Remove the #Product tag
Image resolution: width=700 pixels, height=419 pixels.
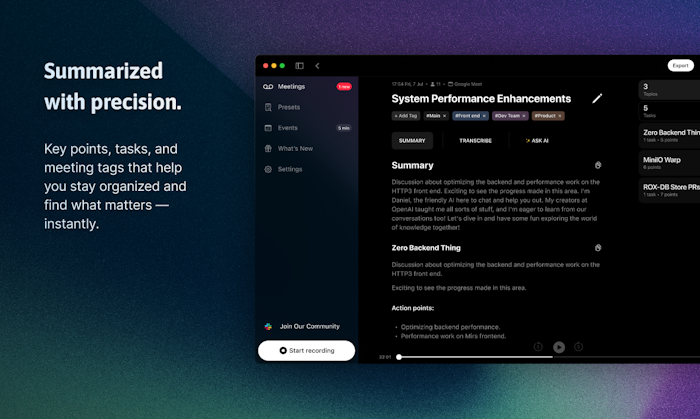(x=559, y=116)
